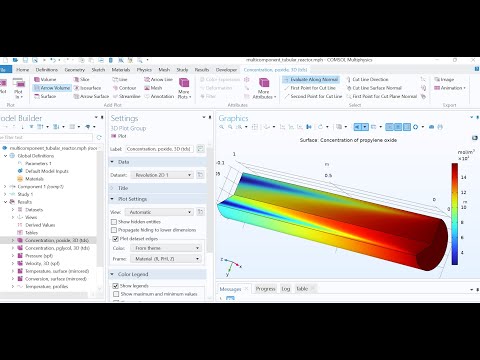The width and height of the screenshot is (480, 360).
Task: Select Default Model Inputs node
Action: [x=47, y=171]
